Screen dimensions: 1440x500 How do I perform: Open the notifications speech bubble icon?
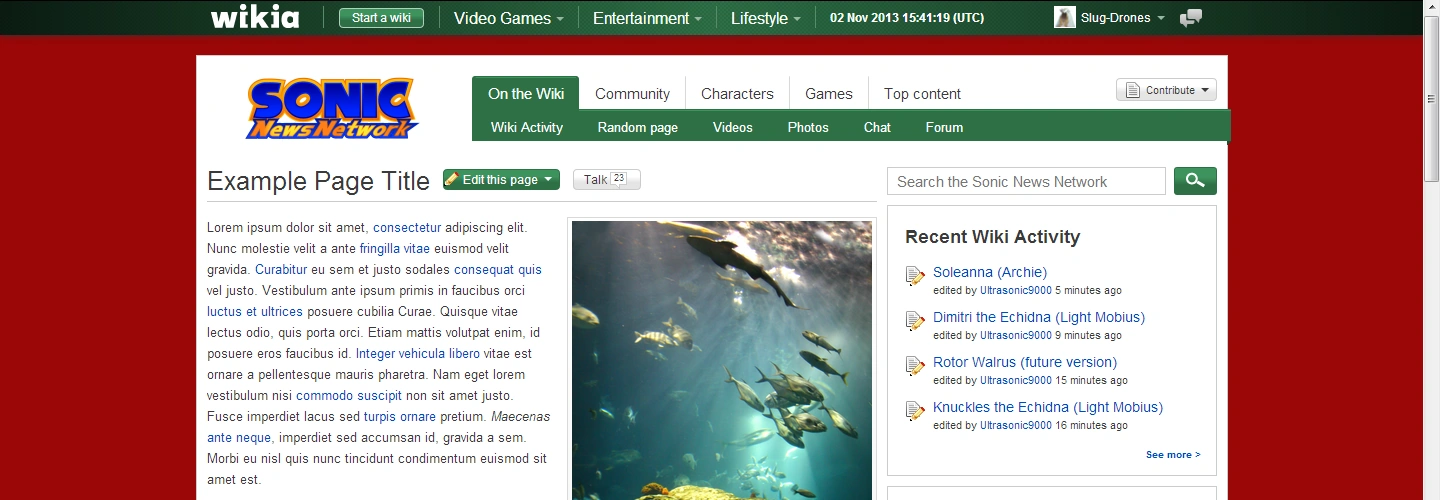1190,18
